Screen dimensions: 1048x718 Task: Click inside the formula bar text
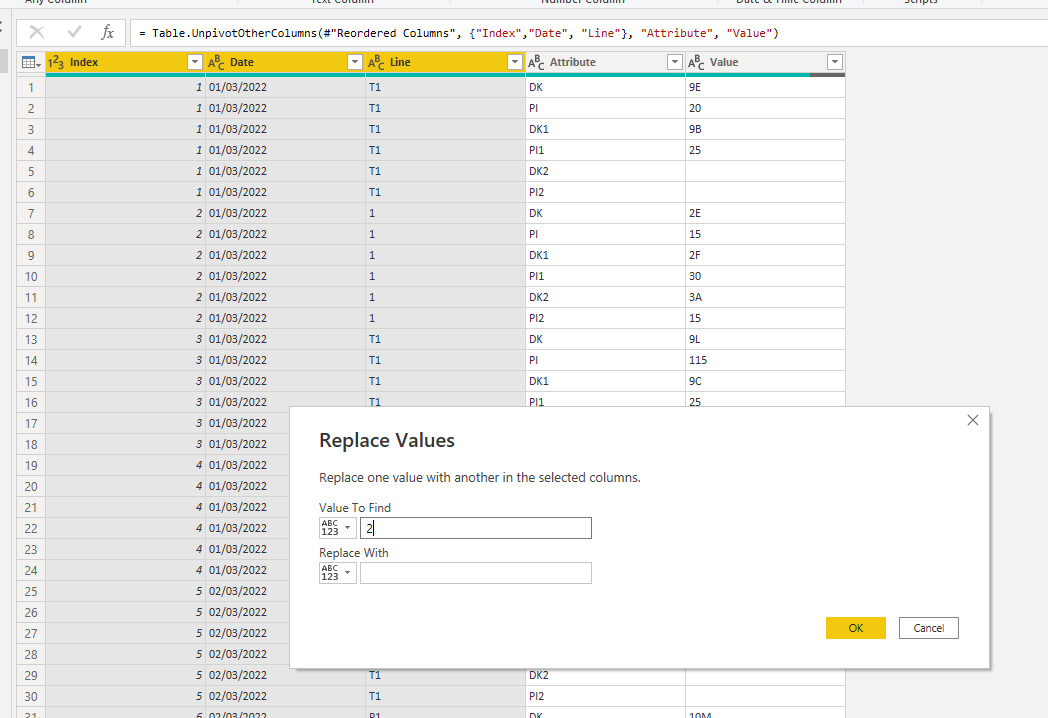pyautogui.click(x=458, y=33)
